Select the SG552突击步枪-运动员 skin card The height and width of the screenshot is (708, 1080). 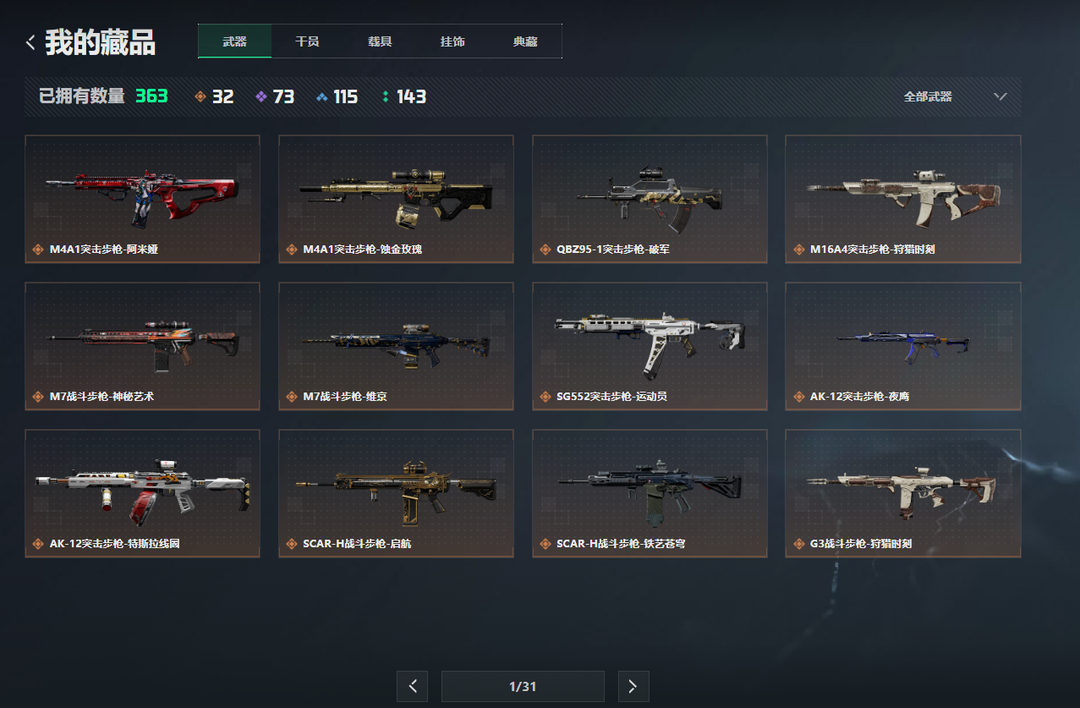pos(650,346)
